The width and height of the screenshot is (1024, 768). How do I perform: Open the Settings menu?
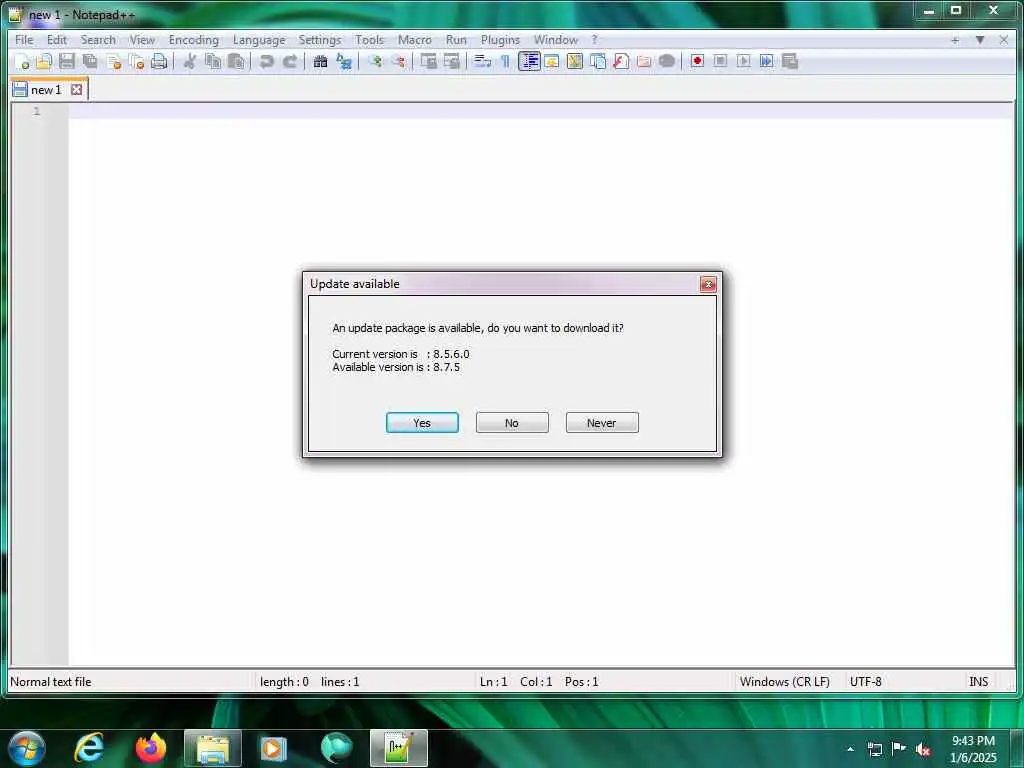319,40
